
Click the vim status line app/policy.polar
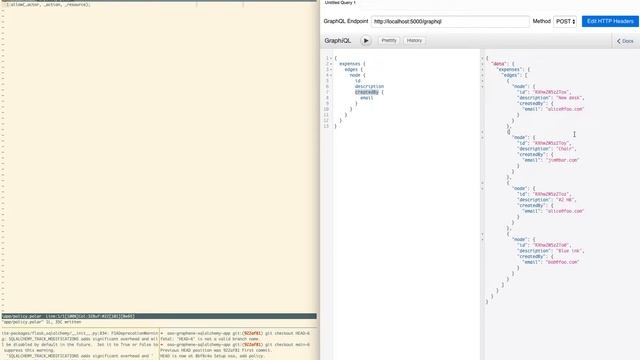click(159, 316)
